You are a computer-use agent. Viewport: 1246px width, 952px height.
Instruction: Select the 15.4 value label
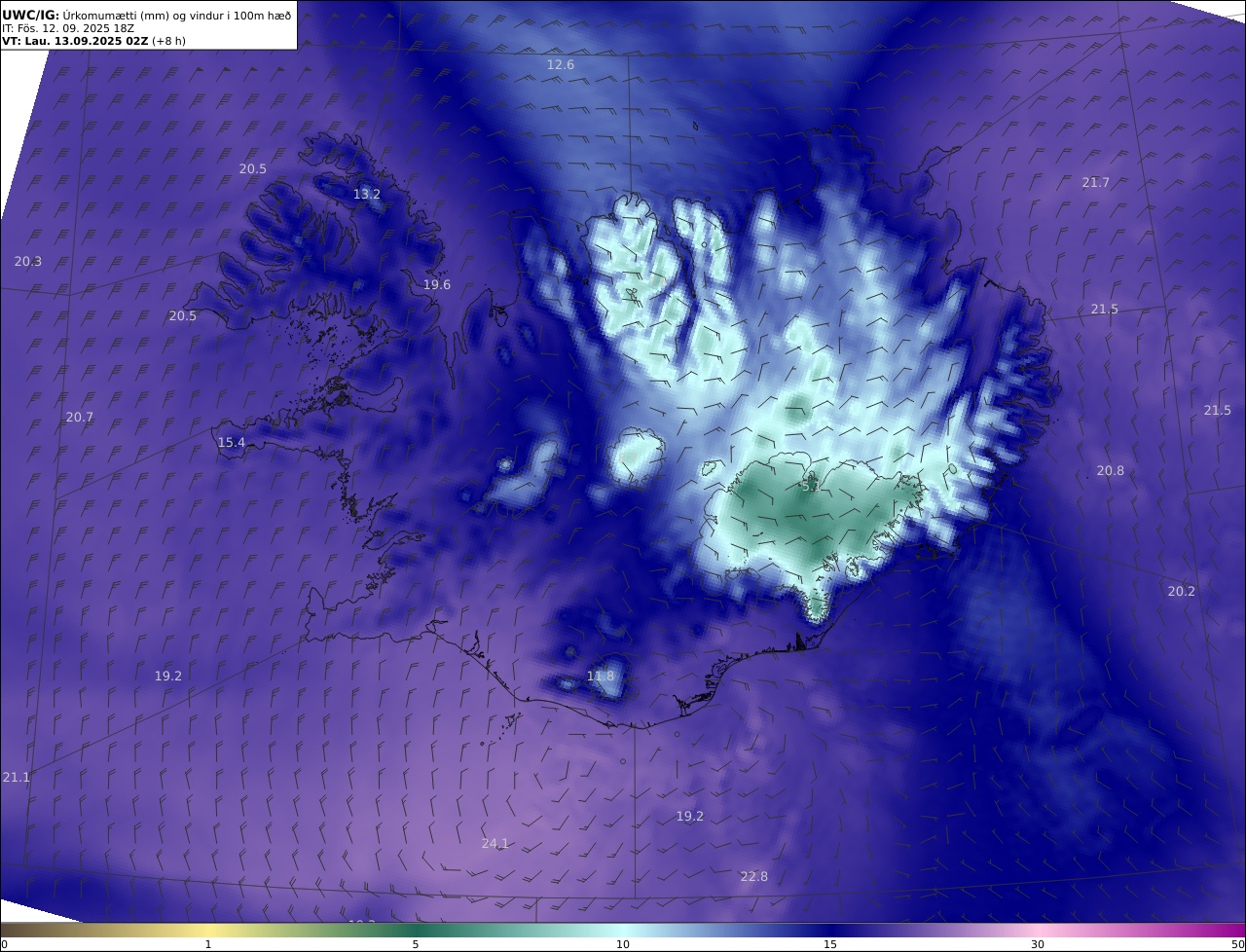(231, 443)
